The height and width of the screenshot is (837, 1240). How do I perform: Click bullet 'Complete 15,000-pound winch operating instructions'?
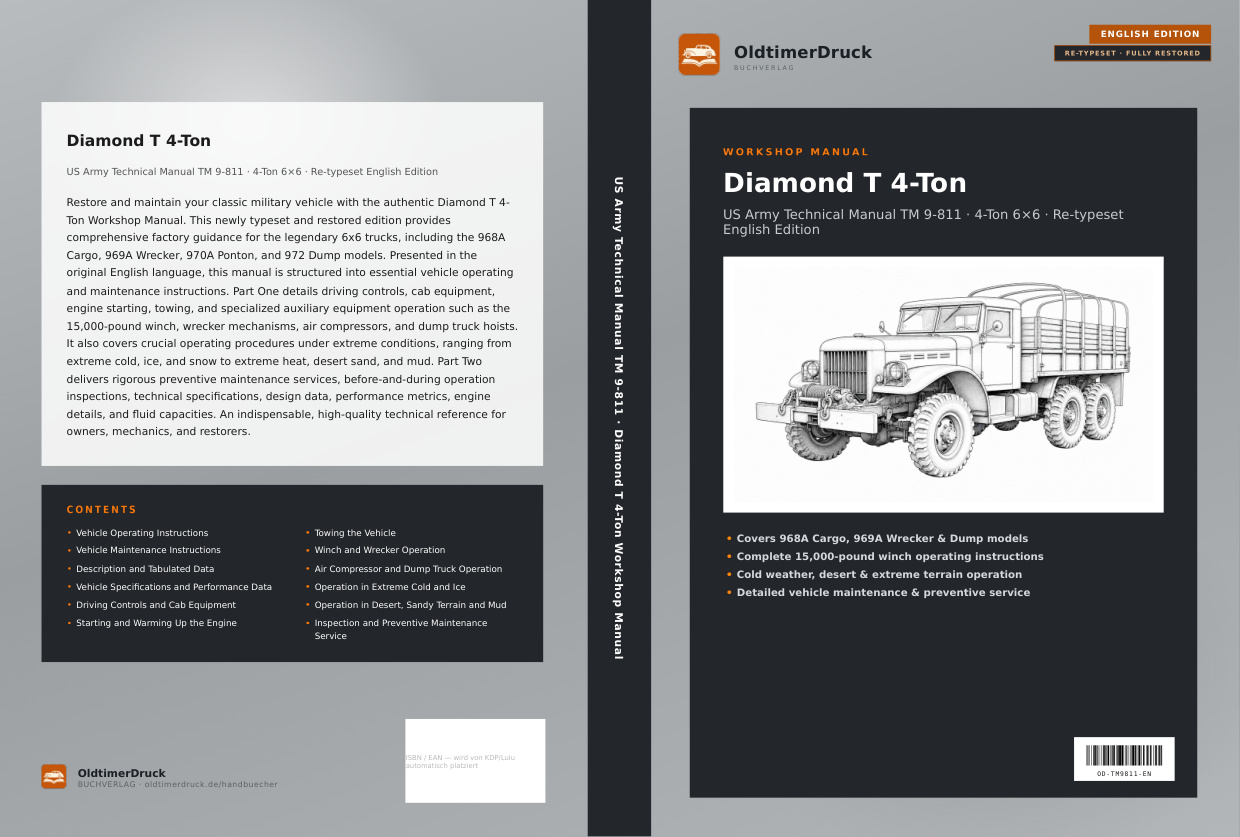890,556
